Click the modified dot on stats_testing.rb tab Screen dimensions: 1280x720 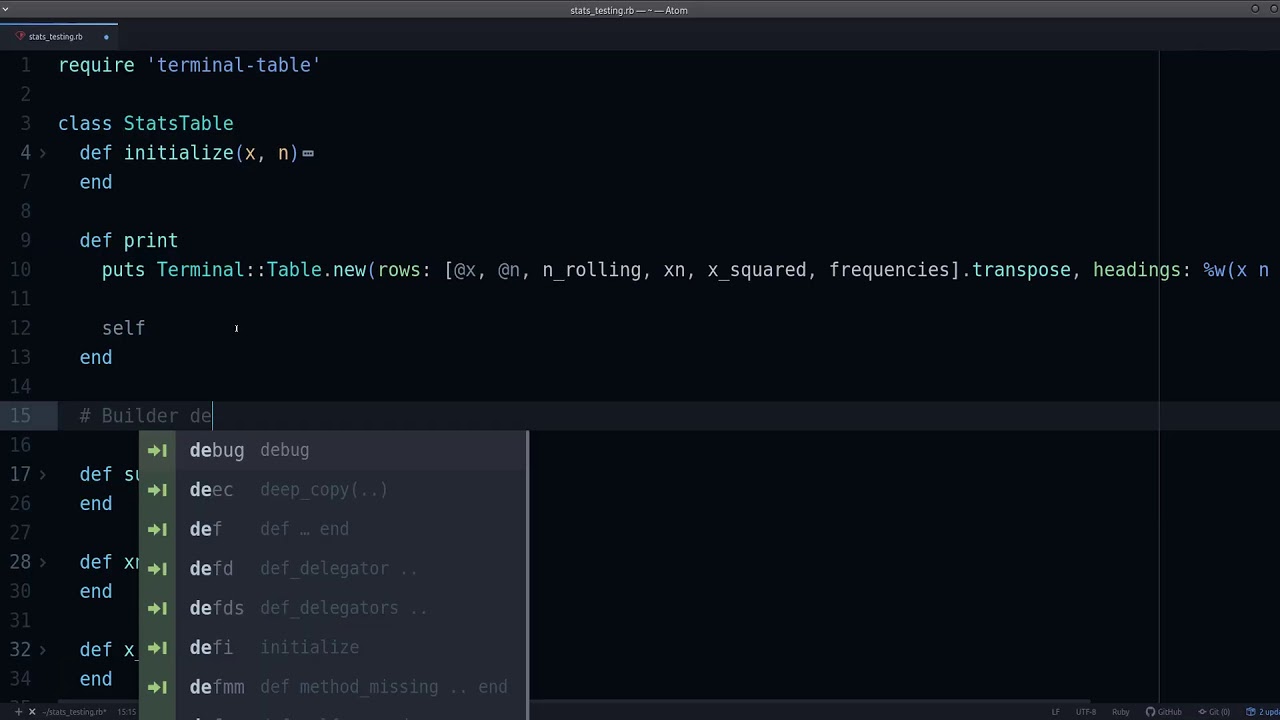106,37
